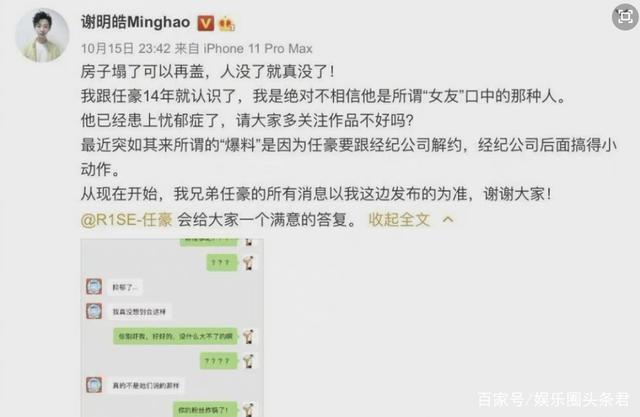Image resolution: width=640 pixels, height=417 pixels.
Task: Click the crown membership badge beside the username
Action: pos(227,24)
